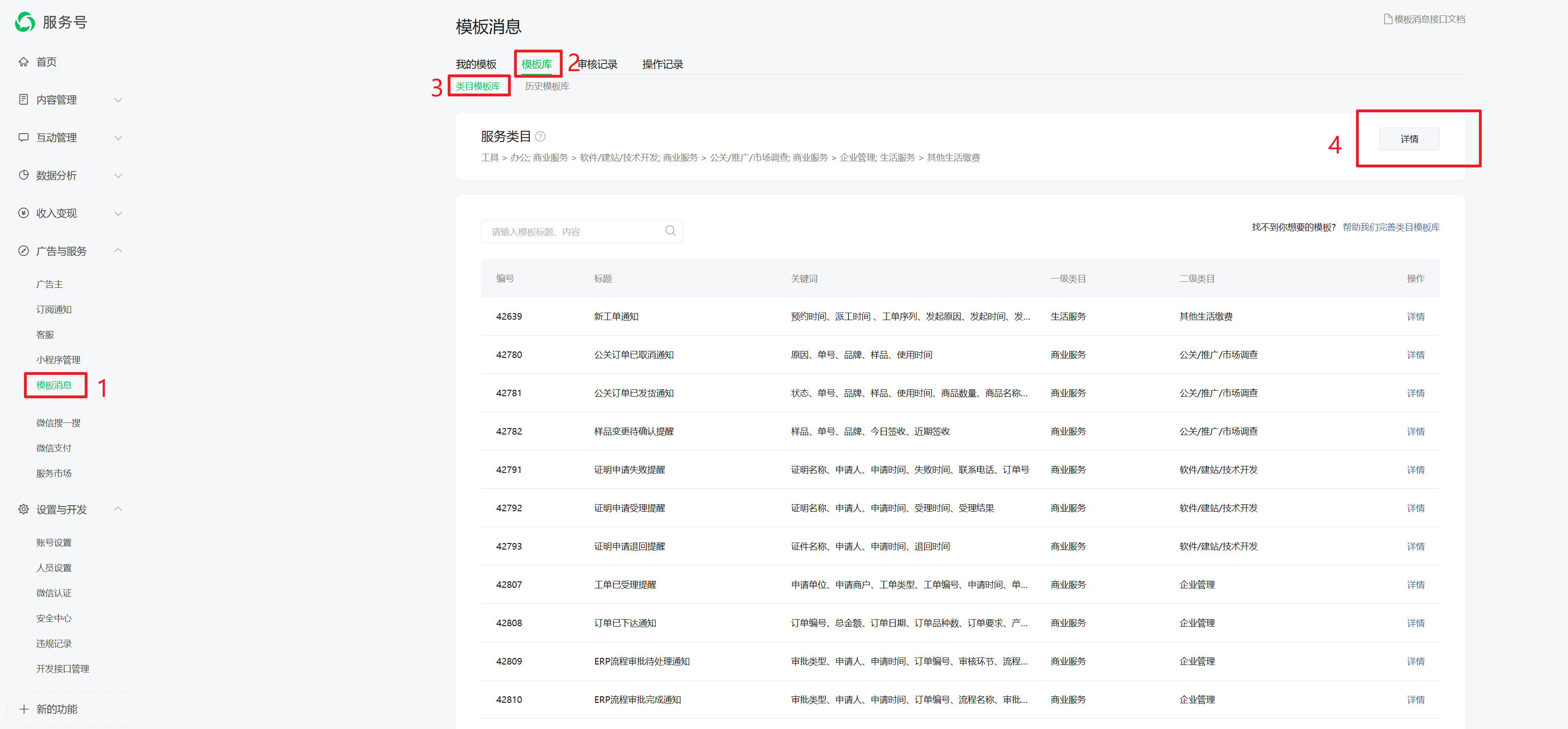Open the 操作记录 tab
1568x729 pixels.
tap(662, 64)
